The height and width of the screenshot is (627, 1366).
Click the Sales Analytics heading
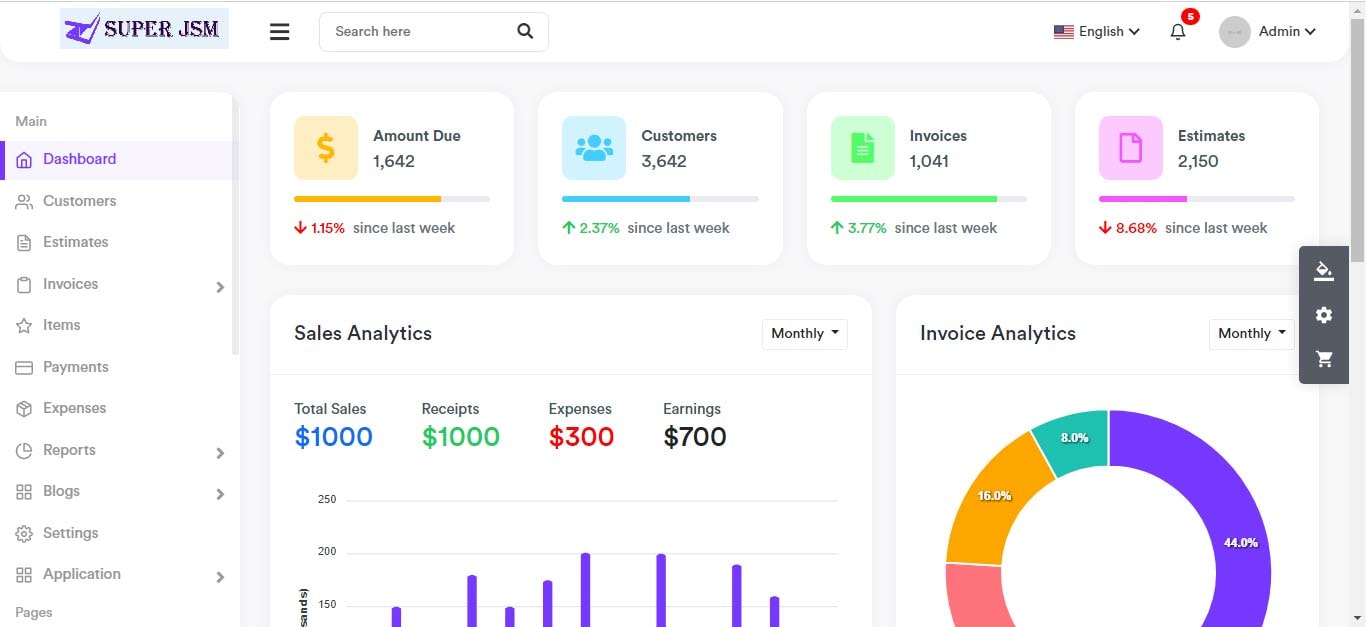click(363, 334)
